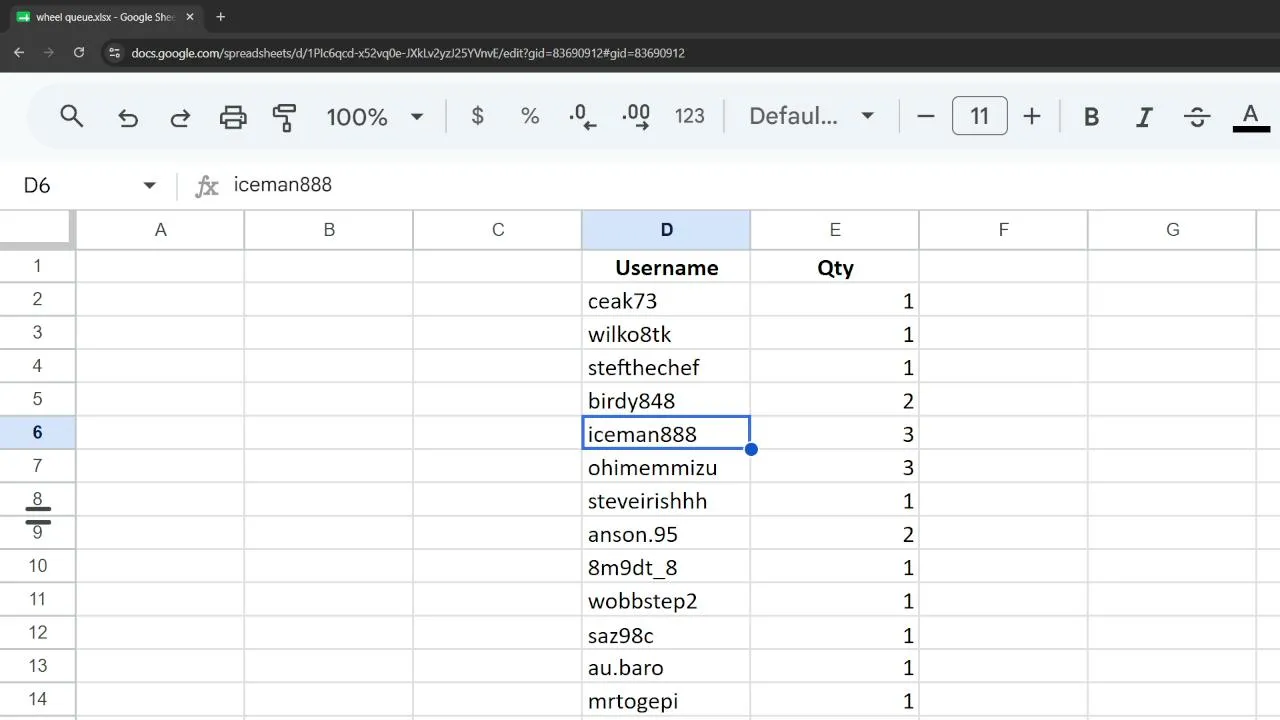1280x720 pixels.
Task: Decrease decimal places
Action: (x=582, y=117)
